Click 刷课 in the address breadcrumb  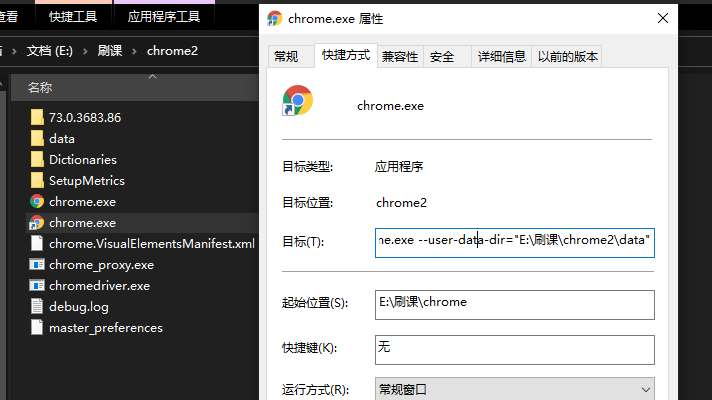110,50
